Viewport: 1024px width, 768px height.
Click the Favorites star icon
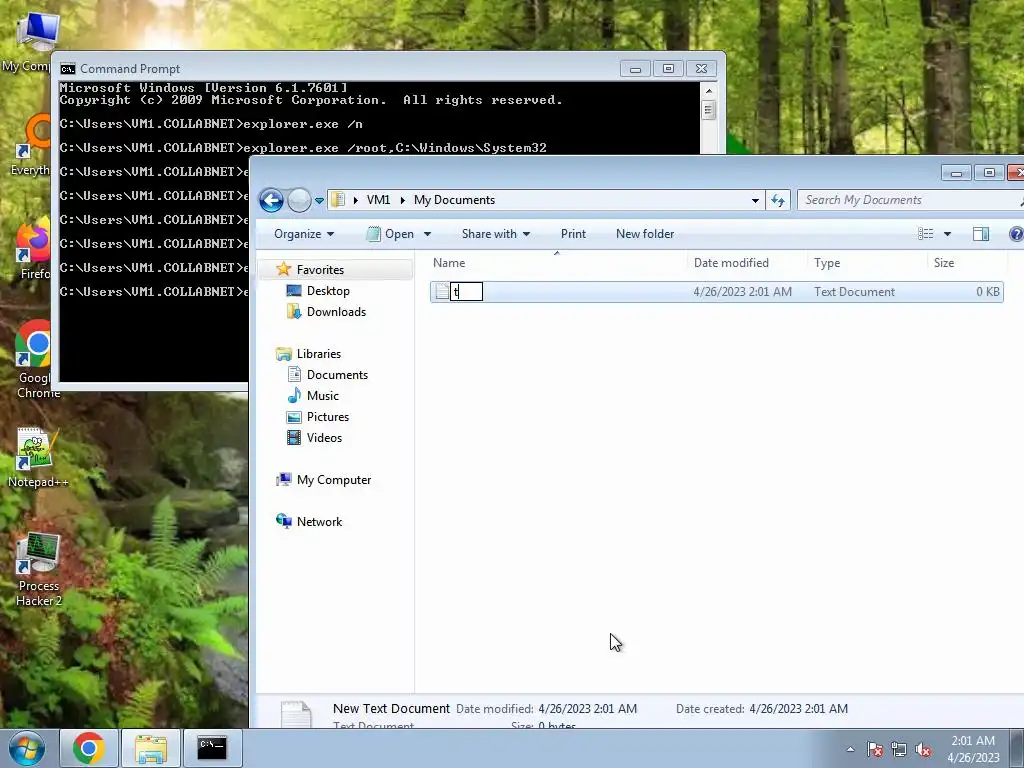[x=283, y=269]
